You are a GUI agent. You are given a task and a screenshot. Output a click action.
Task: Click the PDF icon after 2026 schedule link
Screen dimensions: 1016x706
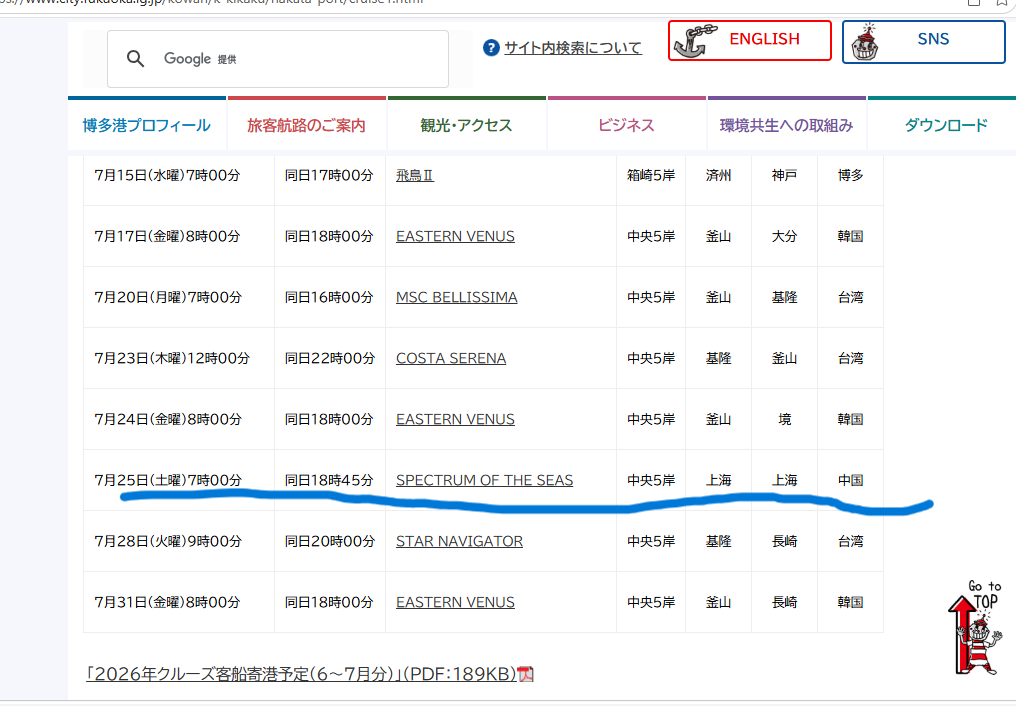525,674
